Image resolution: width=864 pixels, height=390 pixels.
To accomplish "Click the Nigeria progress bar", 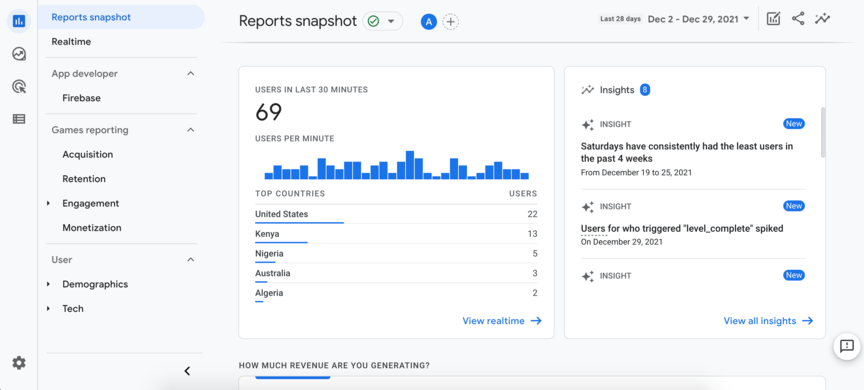I will 265,262.
